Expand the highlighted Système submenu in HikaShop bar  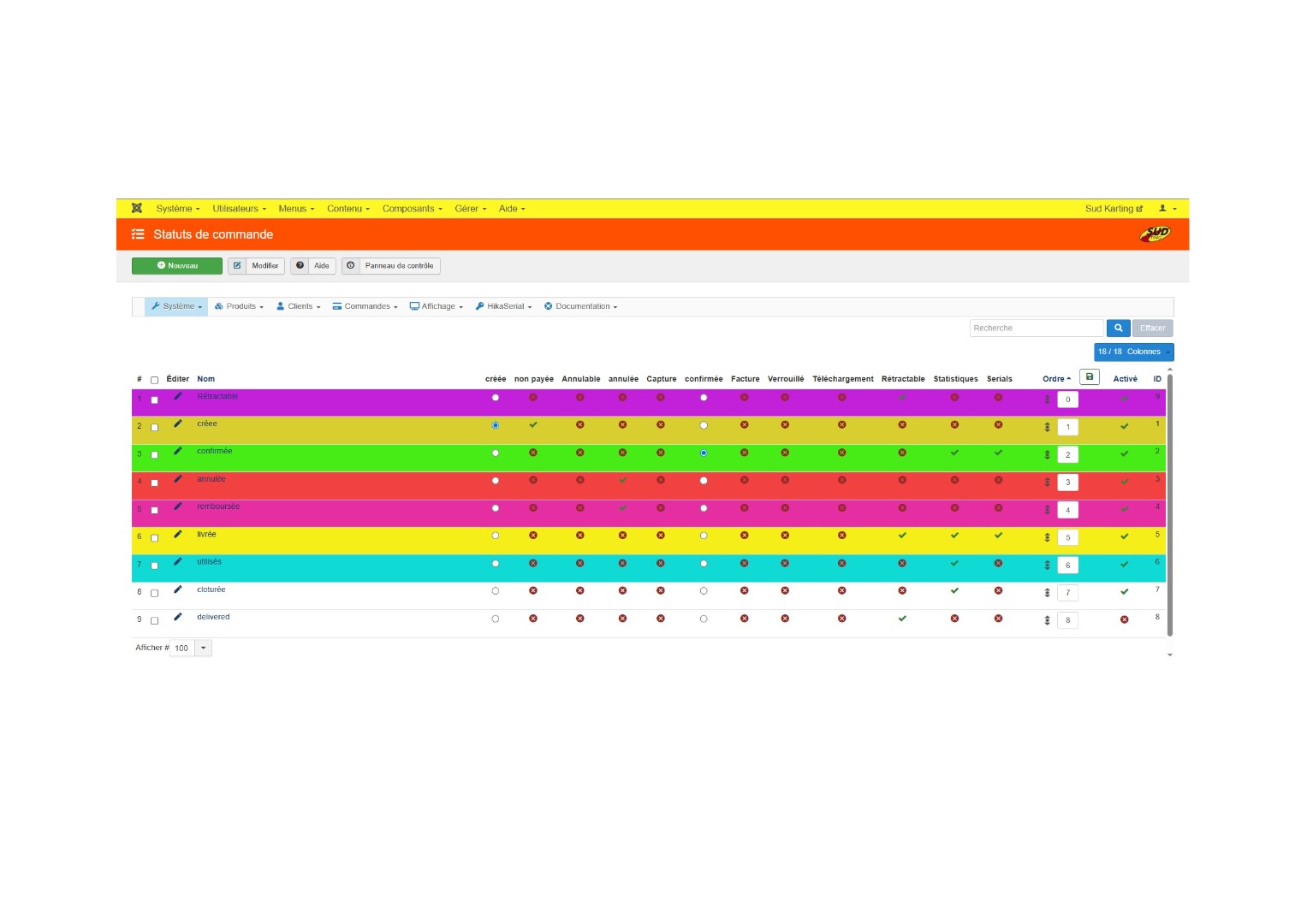(177, 306)
